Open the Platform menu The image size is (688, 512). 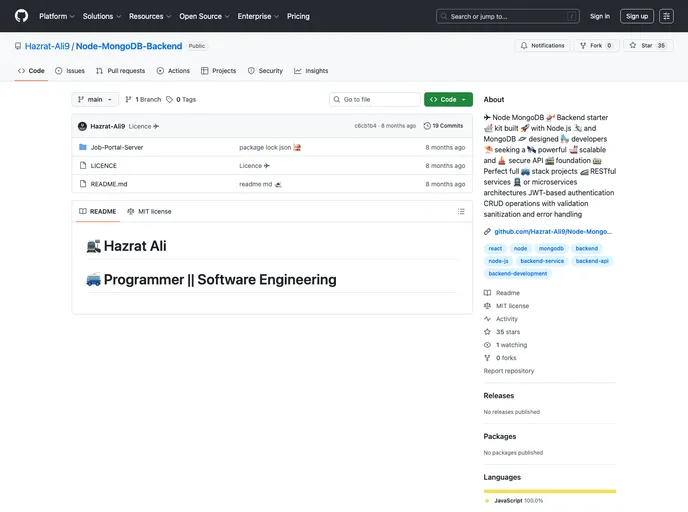click(x=57, y=16)
